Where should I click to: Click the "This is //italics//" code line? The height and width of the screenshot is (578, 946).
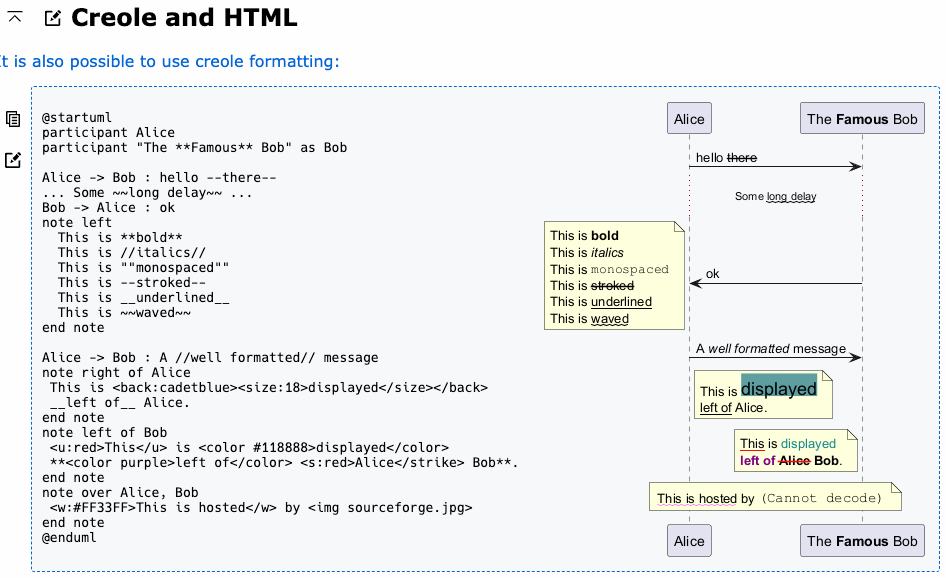click(132, 253)
